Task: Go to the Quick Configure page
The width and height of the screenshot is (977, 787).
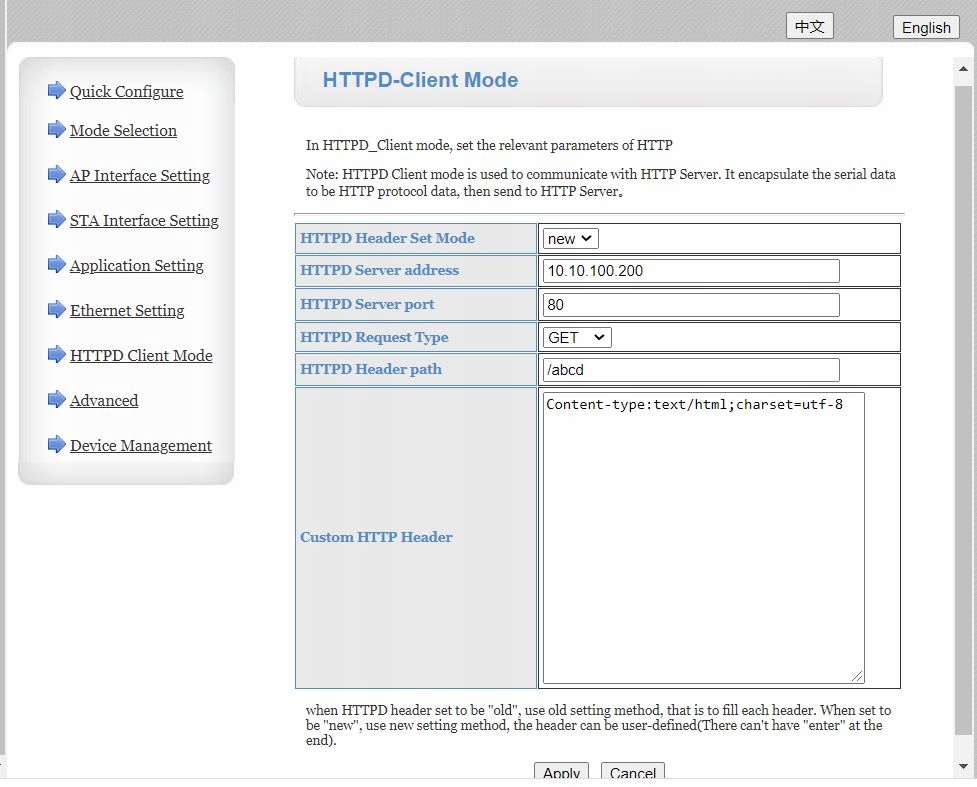Action: pos(126,92)
